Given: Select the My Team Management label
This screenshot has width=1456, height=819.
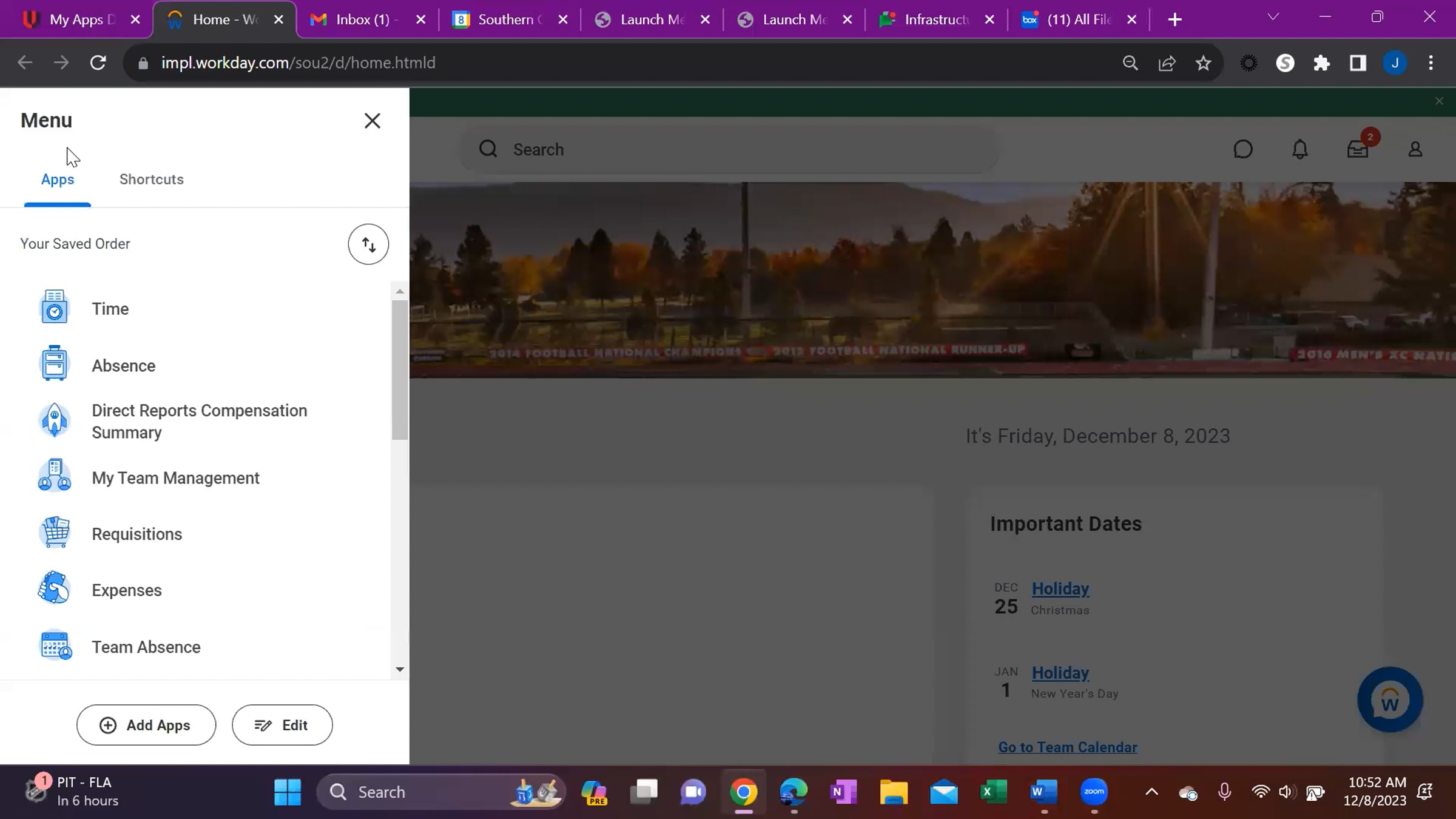Looking at the screenshot, I should 176,478.
